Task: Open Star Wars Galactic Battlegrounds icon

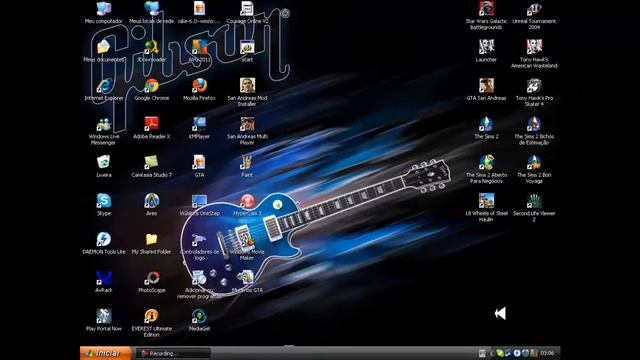Action: (x=486, y=9)
